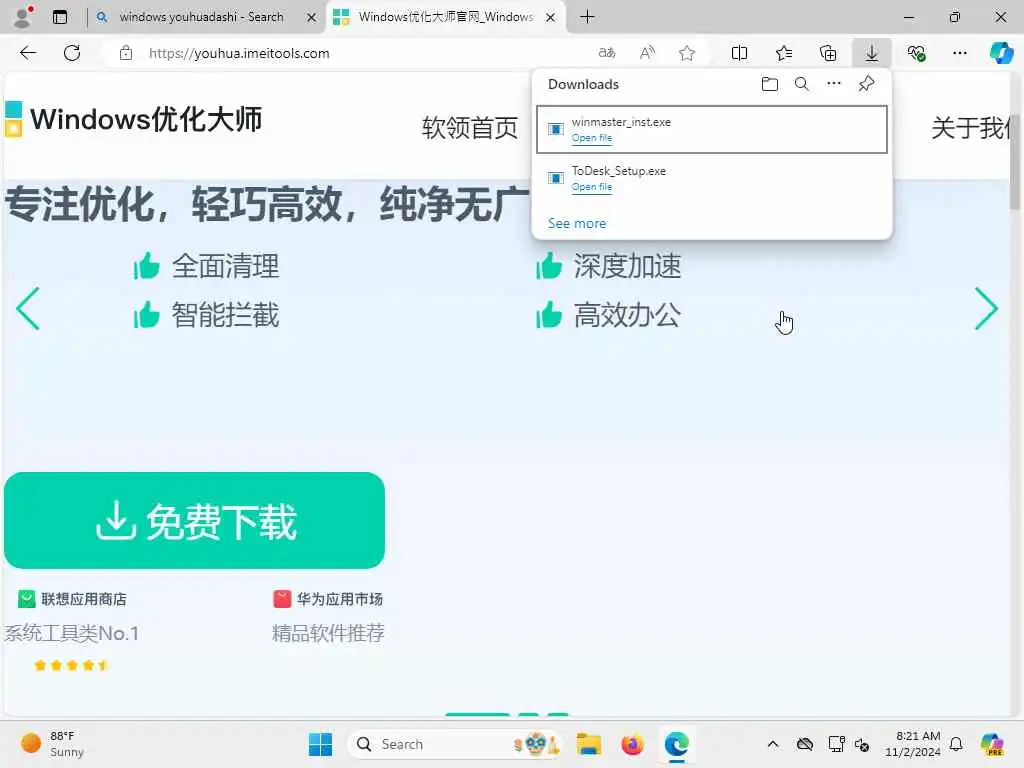Activate Read aloud icon
1024x768 pixels.
(647, 53)
